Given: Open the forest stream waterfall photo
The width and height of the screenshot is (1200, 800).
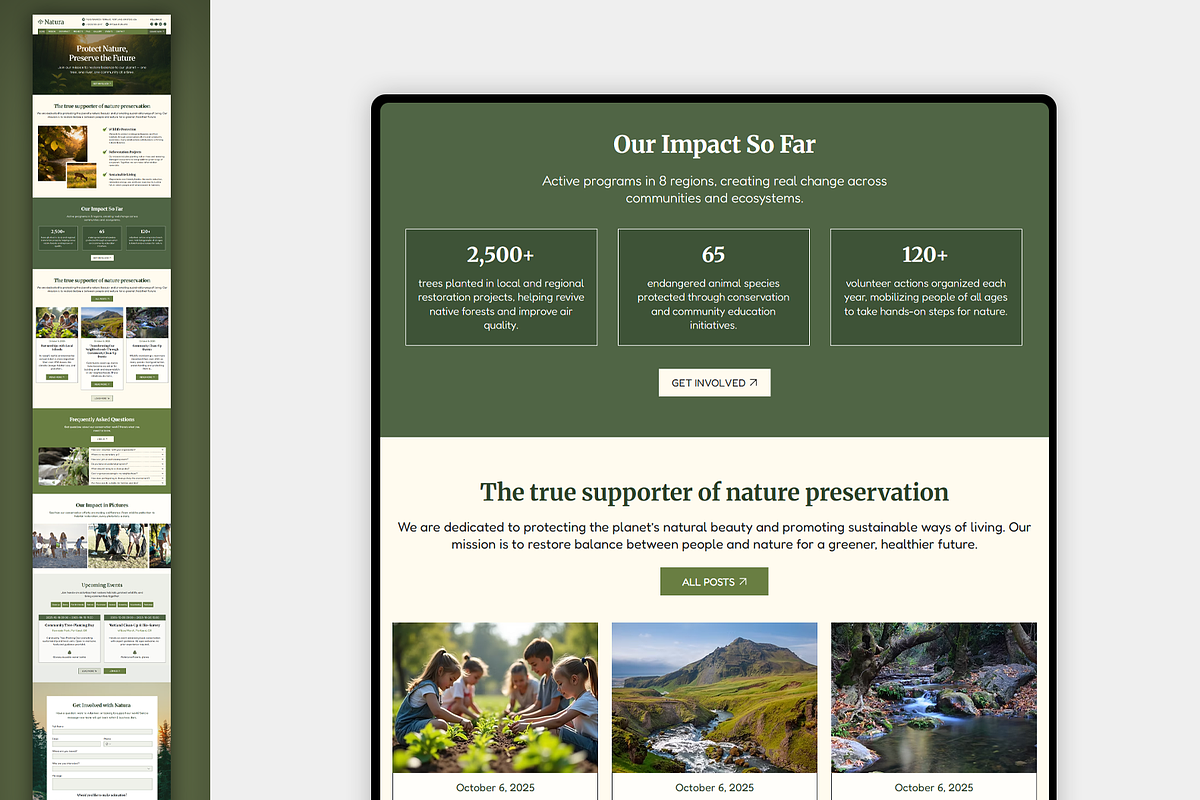Looking at the screenshot, I should pyautogui.click(x=934, y=698).
